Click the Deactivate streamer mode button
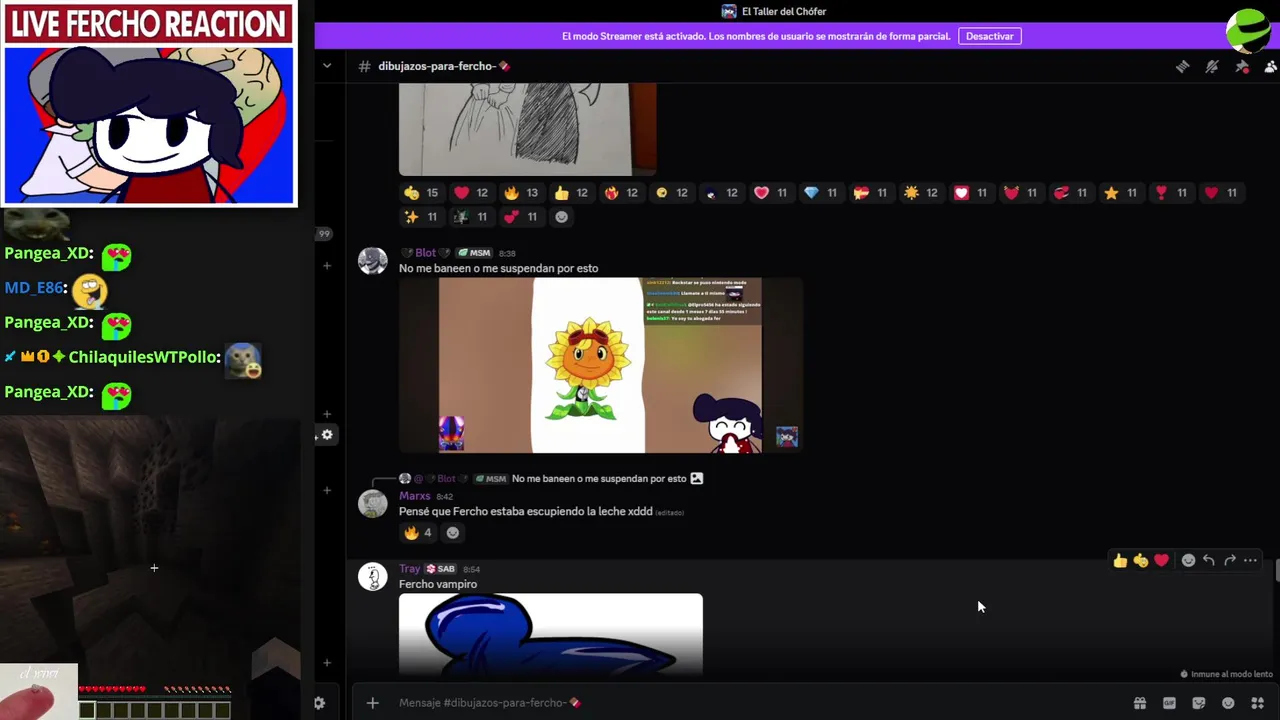Image resolution: width=1280 pixels, height=720 pixels. 989,36
